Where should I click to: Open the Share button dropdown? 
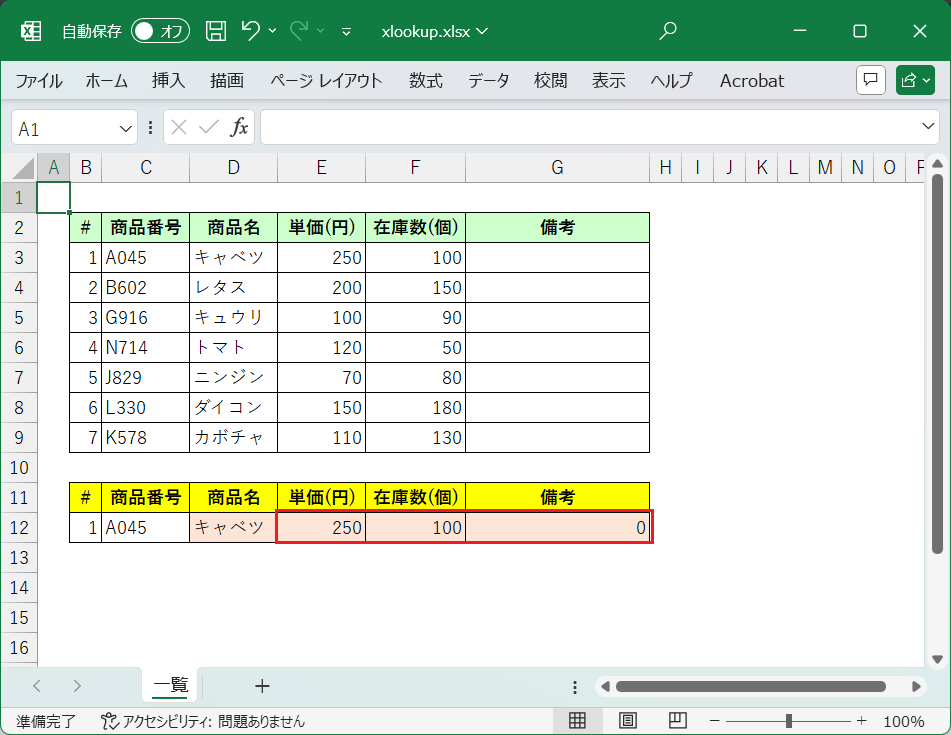coord(914,80)
